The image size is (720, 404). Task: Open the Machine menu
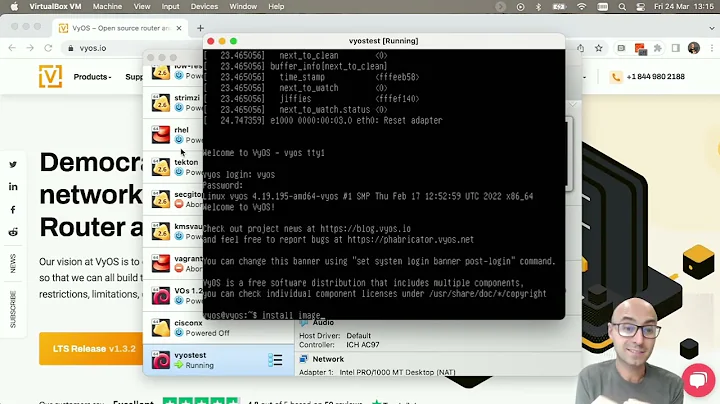point(107,6)
